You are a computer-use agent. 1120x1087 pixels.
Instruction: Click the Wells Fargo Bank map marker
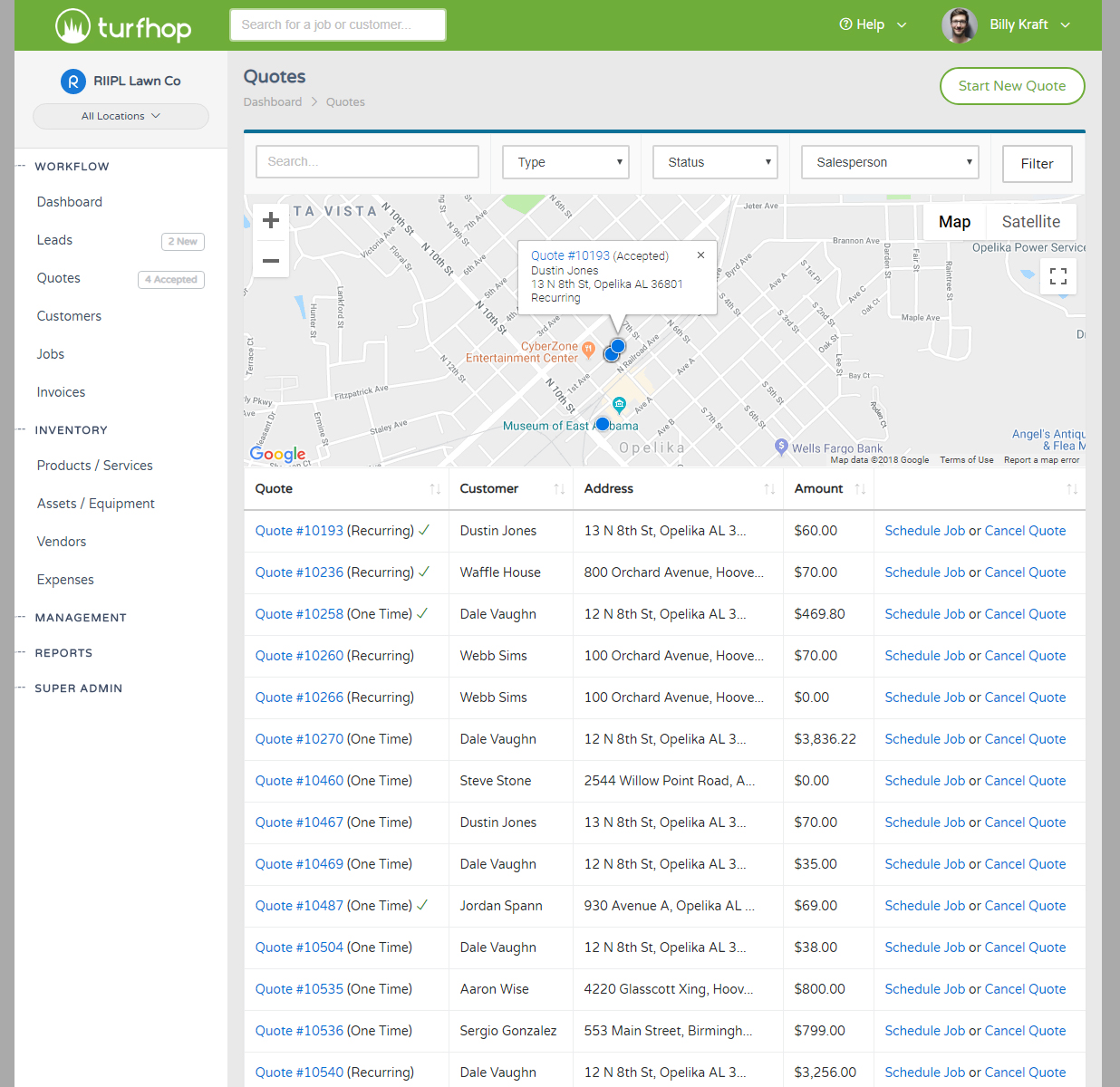tap(781, 446)
